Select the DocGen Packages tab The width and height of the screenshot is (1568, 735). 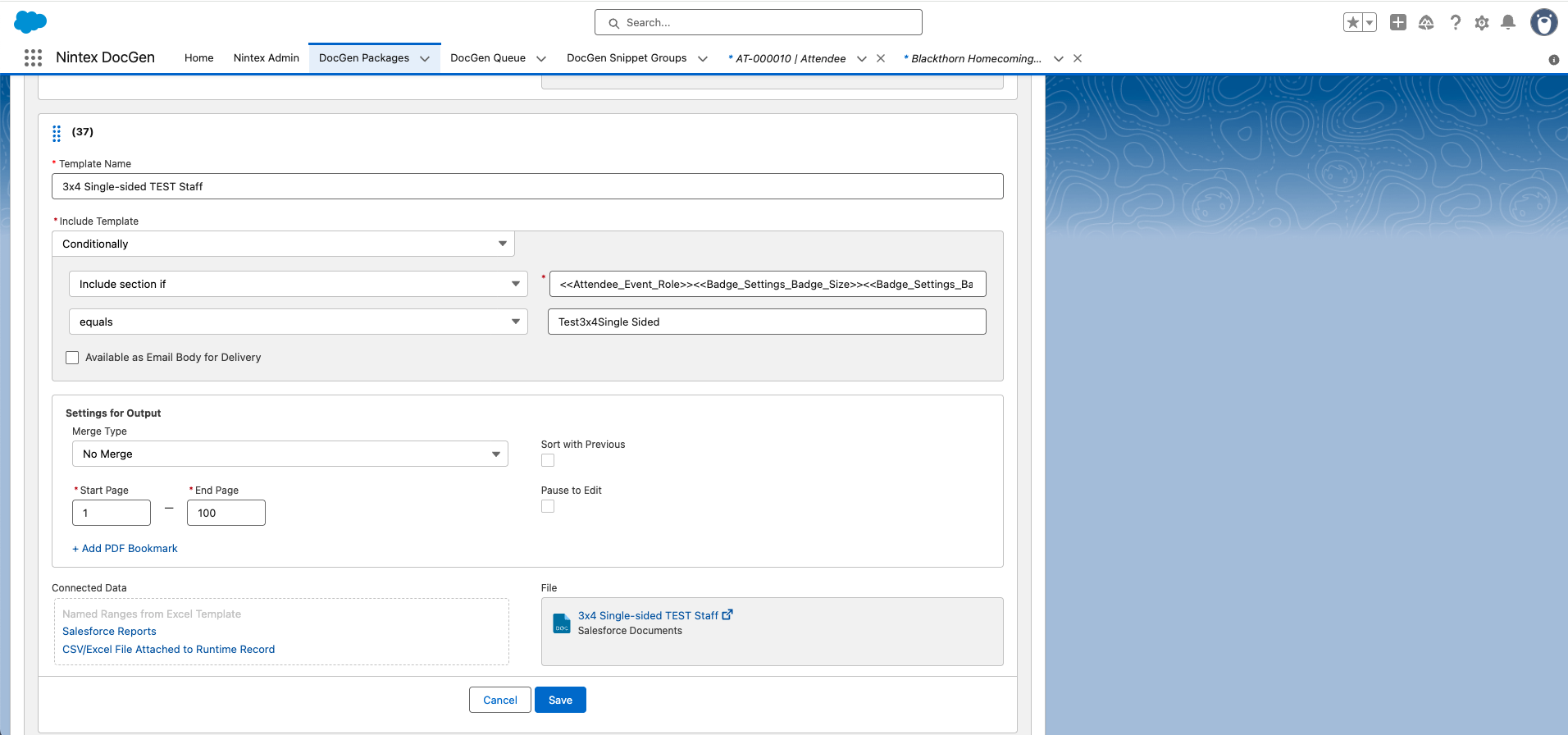click(364, 58)
